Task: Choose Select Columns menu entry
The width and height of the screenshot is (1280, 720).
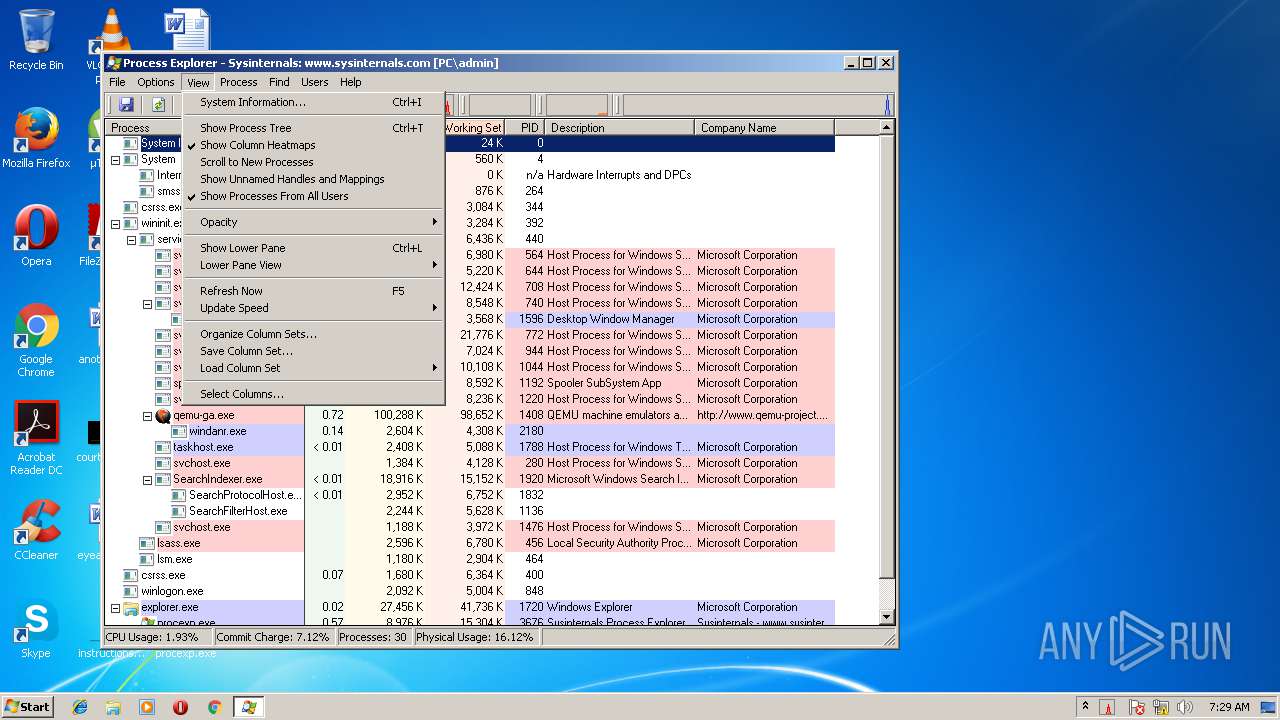Action: coord(314,394)
